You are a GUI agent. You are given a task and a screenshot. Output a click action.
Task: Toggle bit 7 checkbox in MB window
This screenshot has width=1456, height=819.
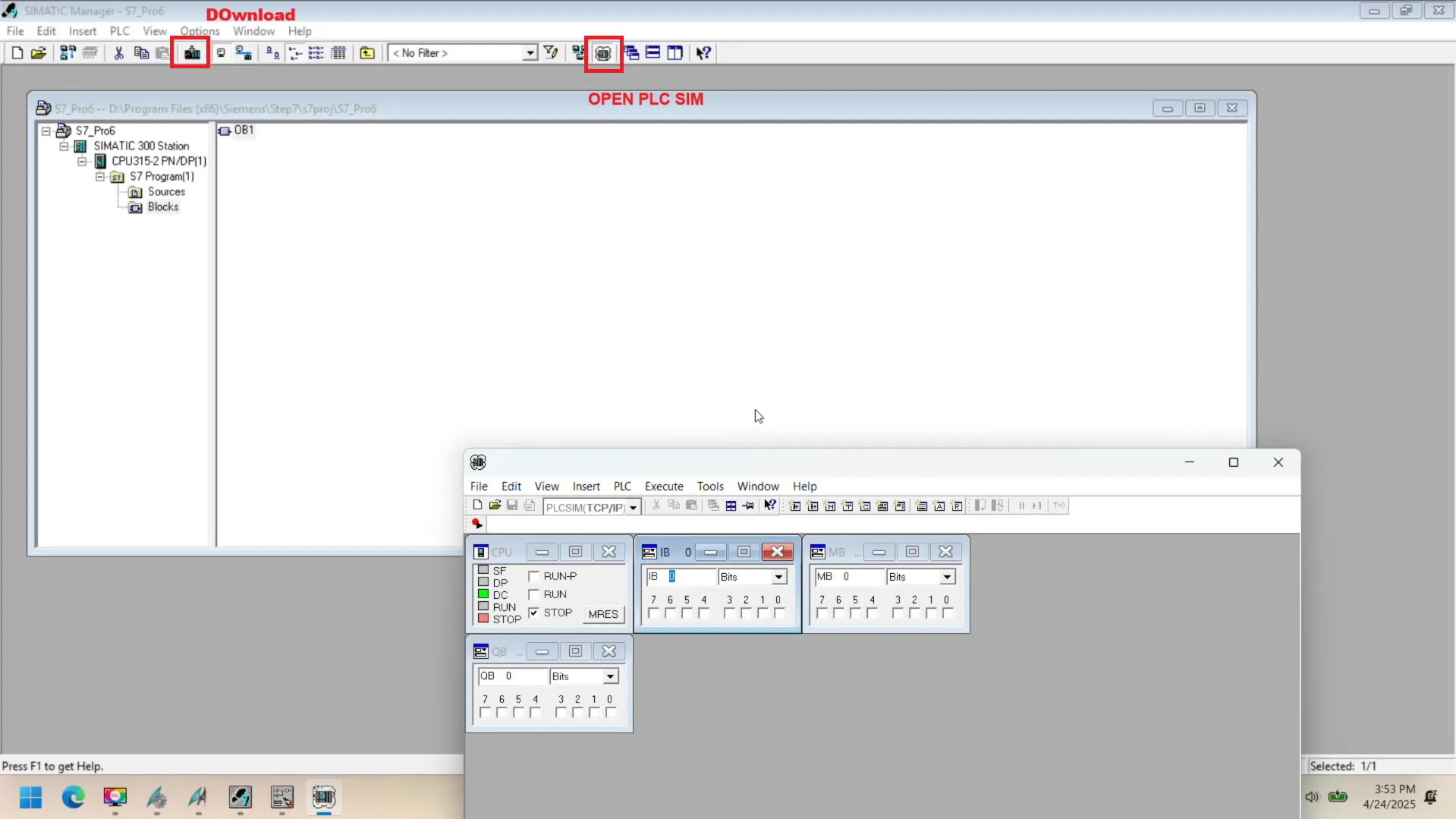point(822,613)
